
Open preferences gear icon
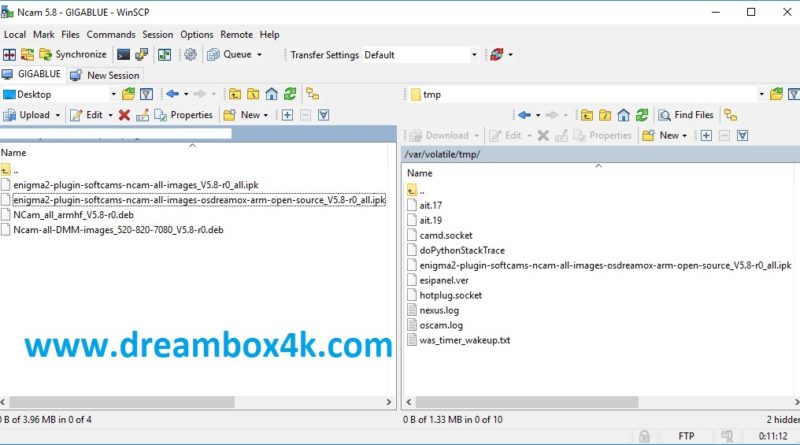click(190, 55)
